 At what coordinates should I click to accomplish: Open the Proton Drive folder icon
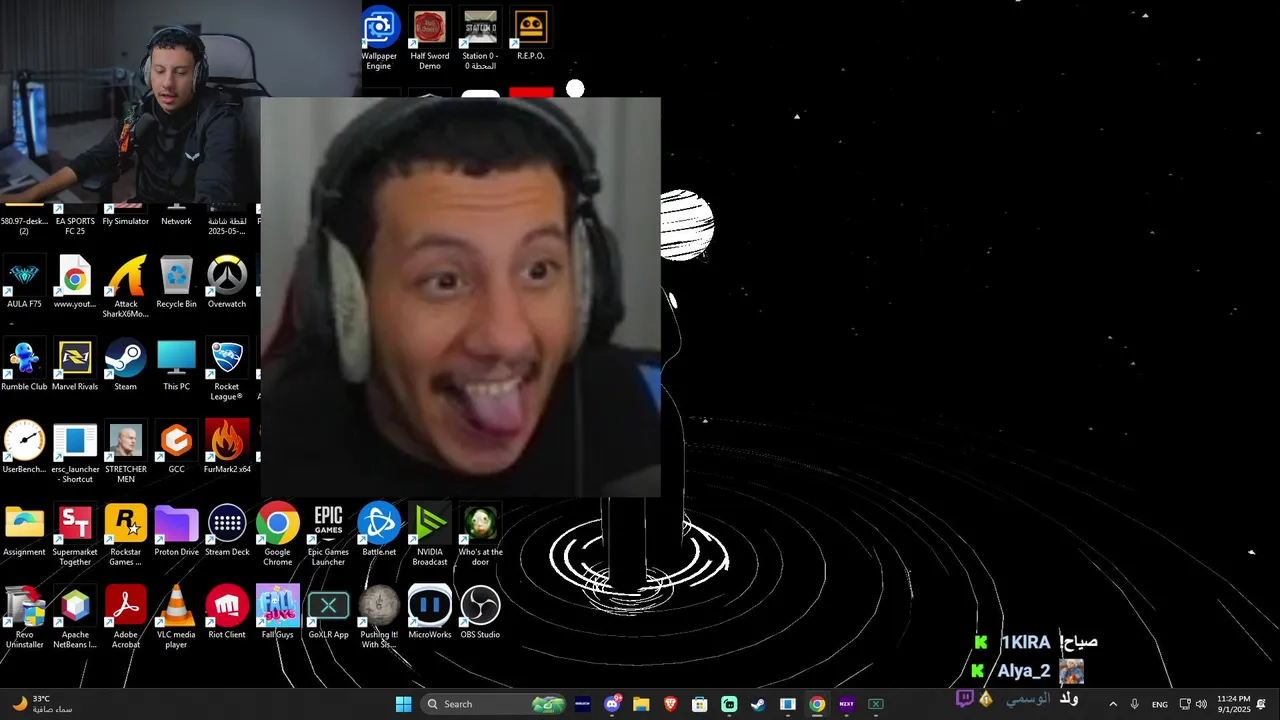tap(176, 531)
